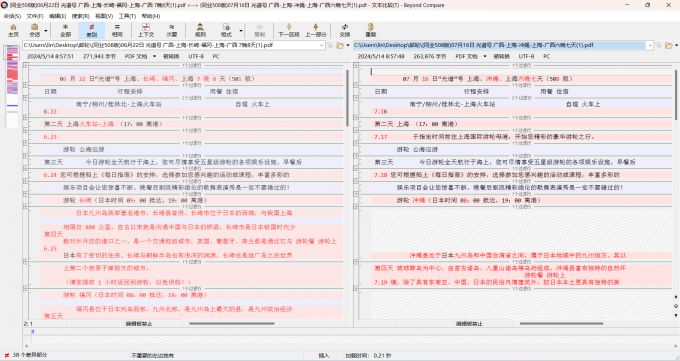This screenshot has height=361, width=680.
Task: Open the 帮助(H) menu
Action: pyautogui.click(x=150, y=16)
